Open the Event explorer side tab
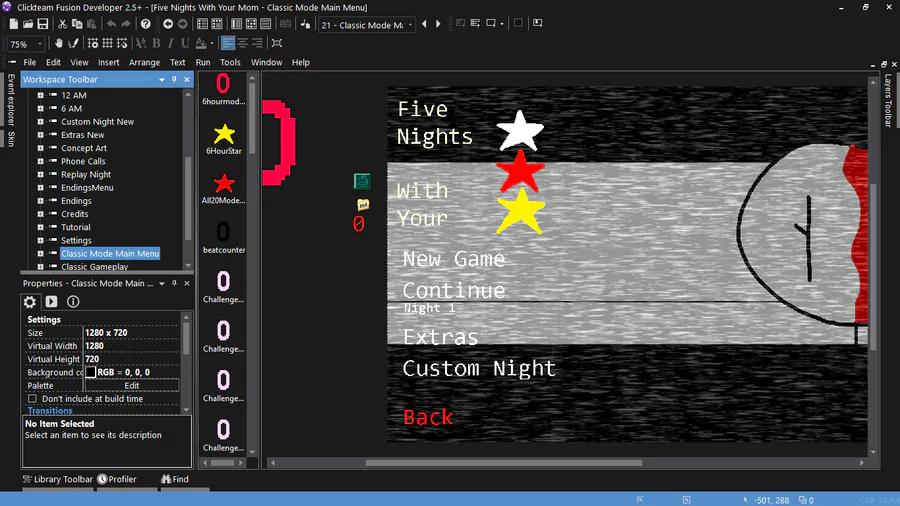This screenshot has height=506, width=900. tap(10, 100)
